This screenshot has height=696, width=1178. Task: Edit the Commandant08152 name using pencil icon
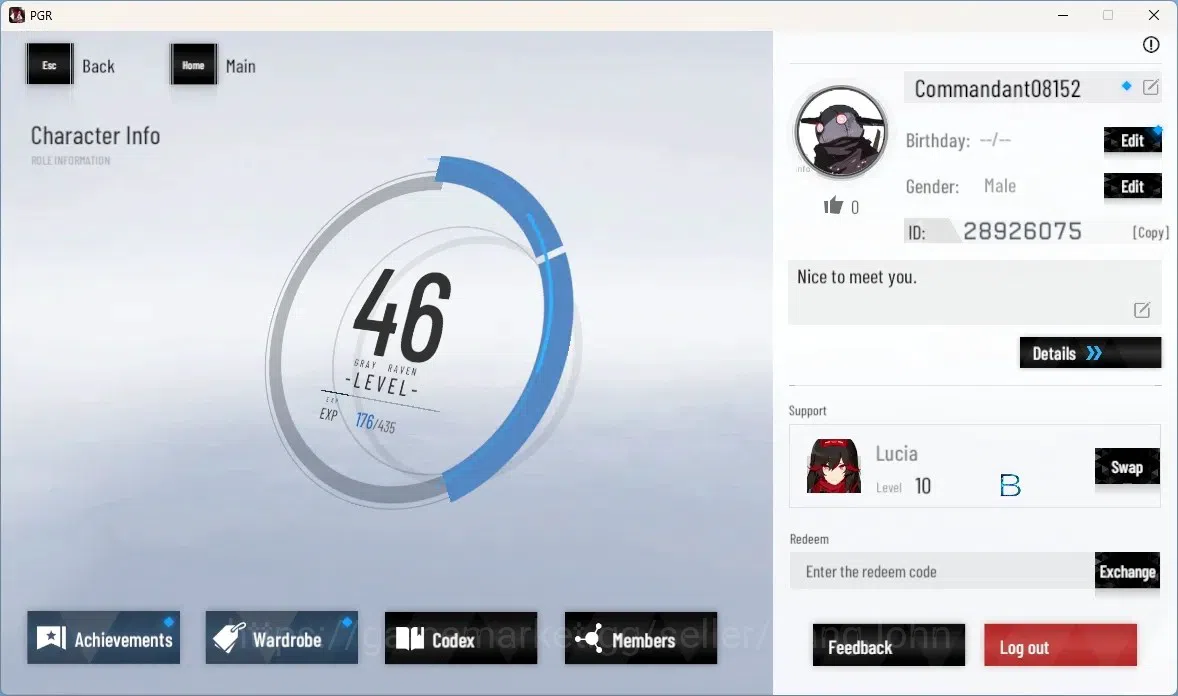(1150, 87)
